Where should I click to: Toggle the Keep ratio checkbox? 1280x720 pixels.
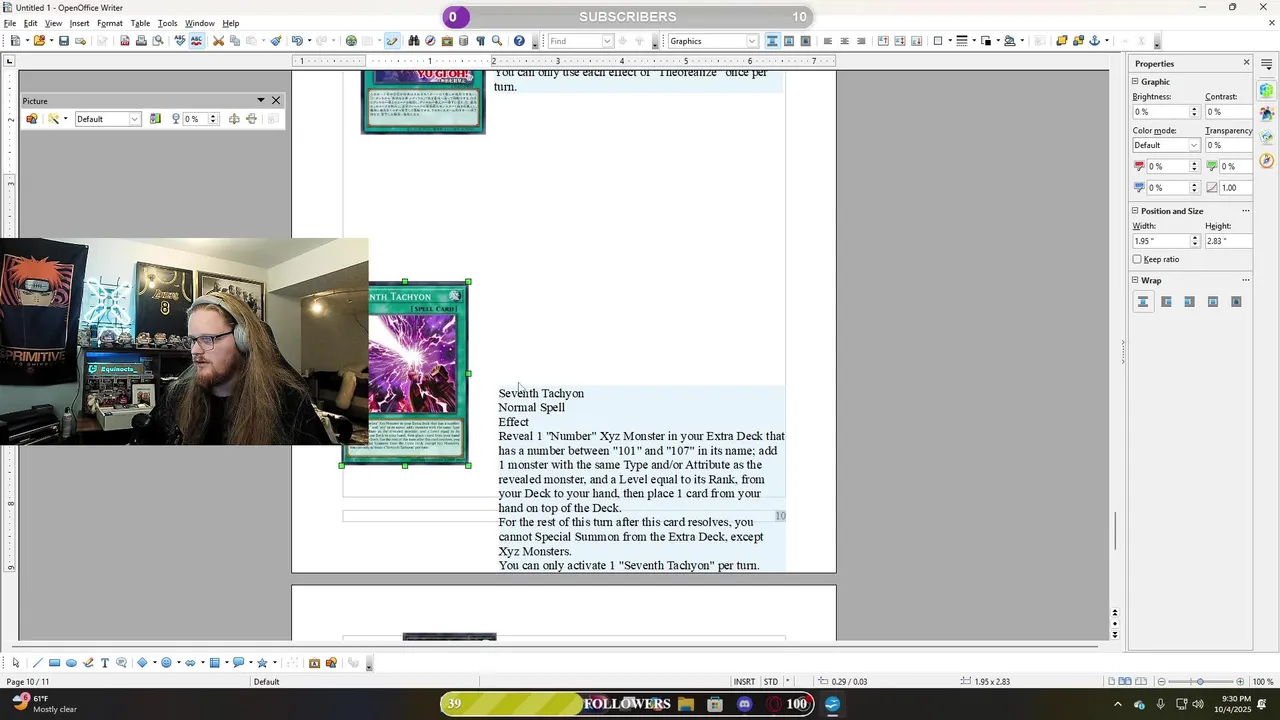1137,259
